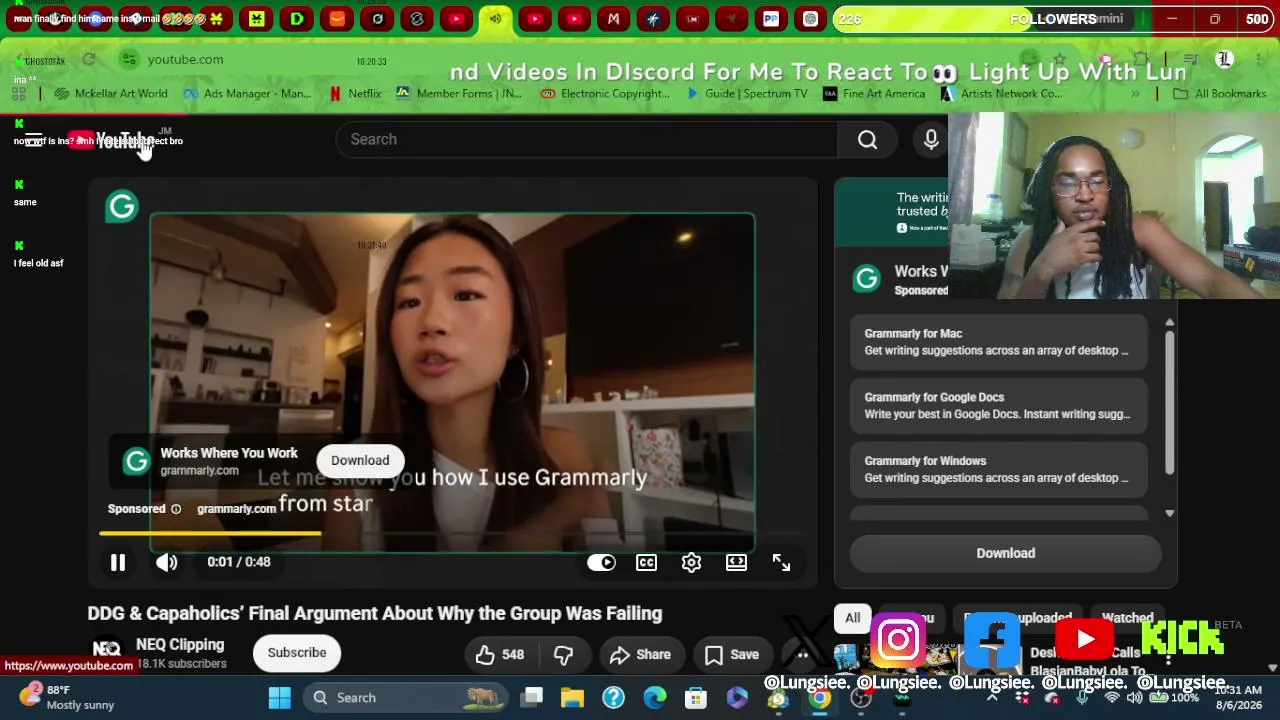Screen dimensions: 1280x720
Task: Select the Watched filter chip
Action: (1127, 618)
